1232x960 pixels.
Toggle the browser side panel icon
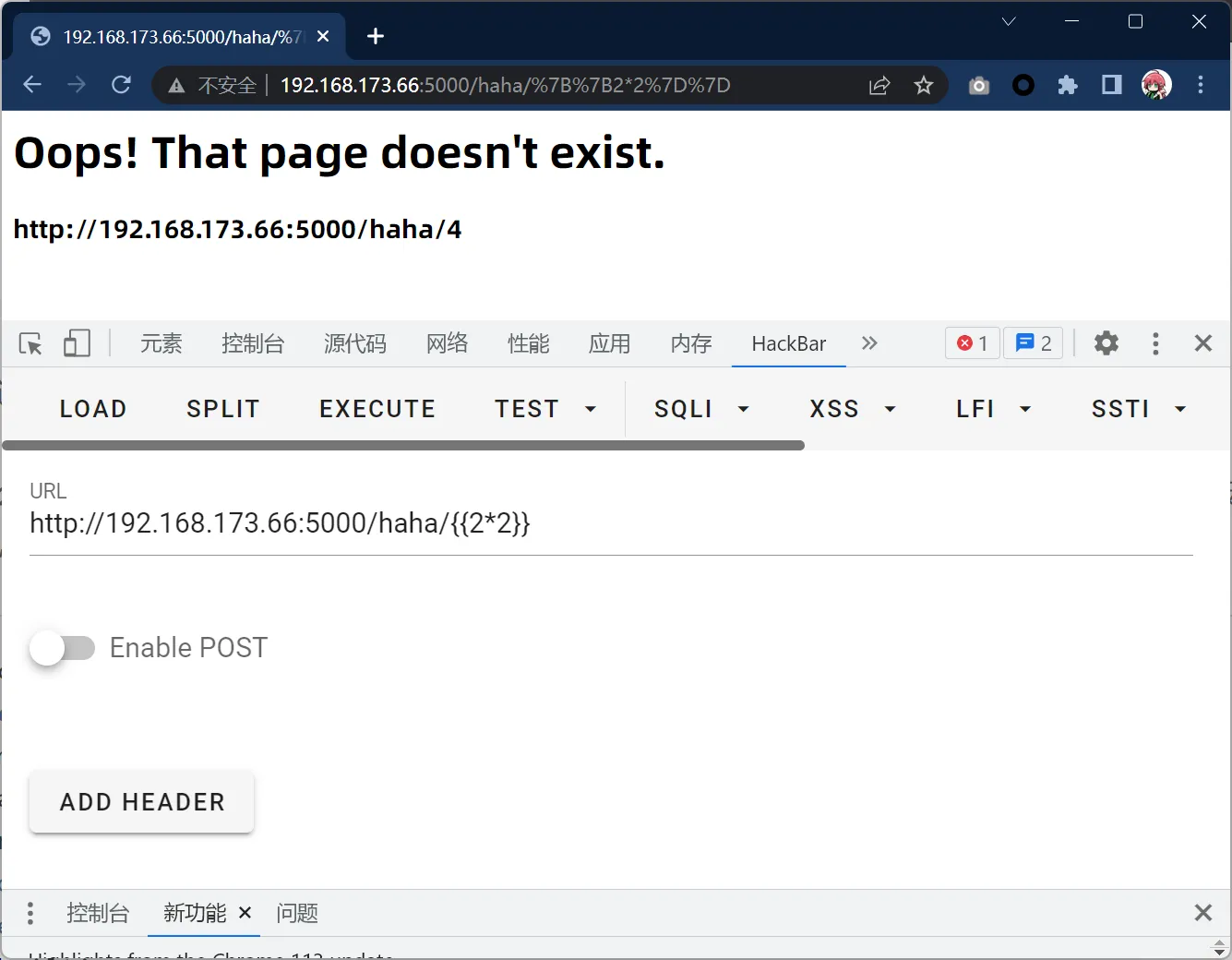[x=1112, y=86]
